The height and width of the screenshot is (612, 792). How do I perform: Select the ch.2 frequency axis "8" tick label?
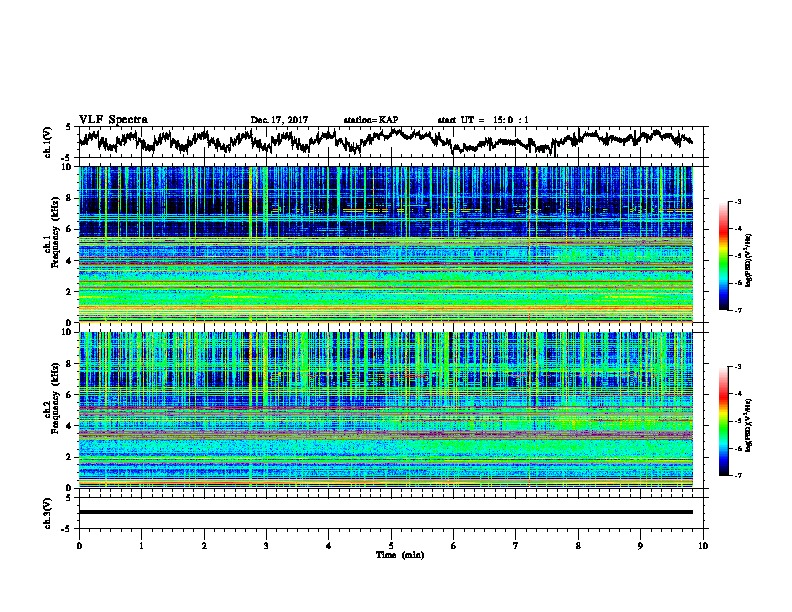pos(70,364)
